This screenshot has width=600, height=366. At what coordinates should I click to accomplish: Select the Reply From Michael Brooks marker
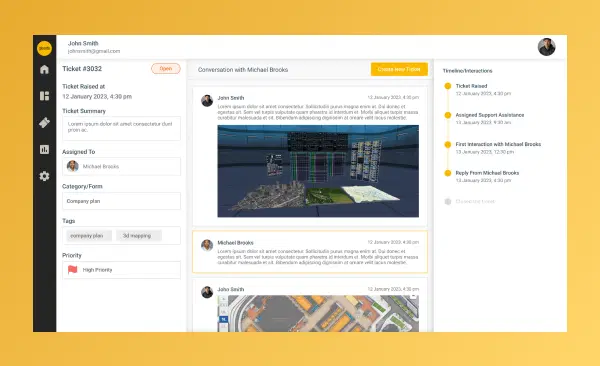[448, 173]
